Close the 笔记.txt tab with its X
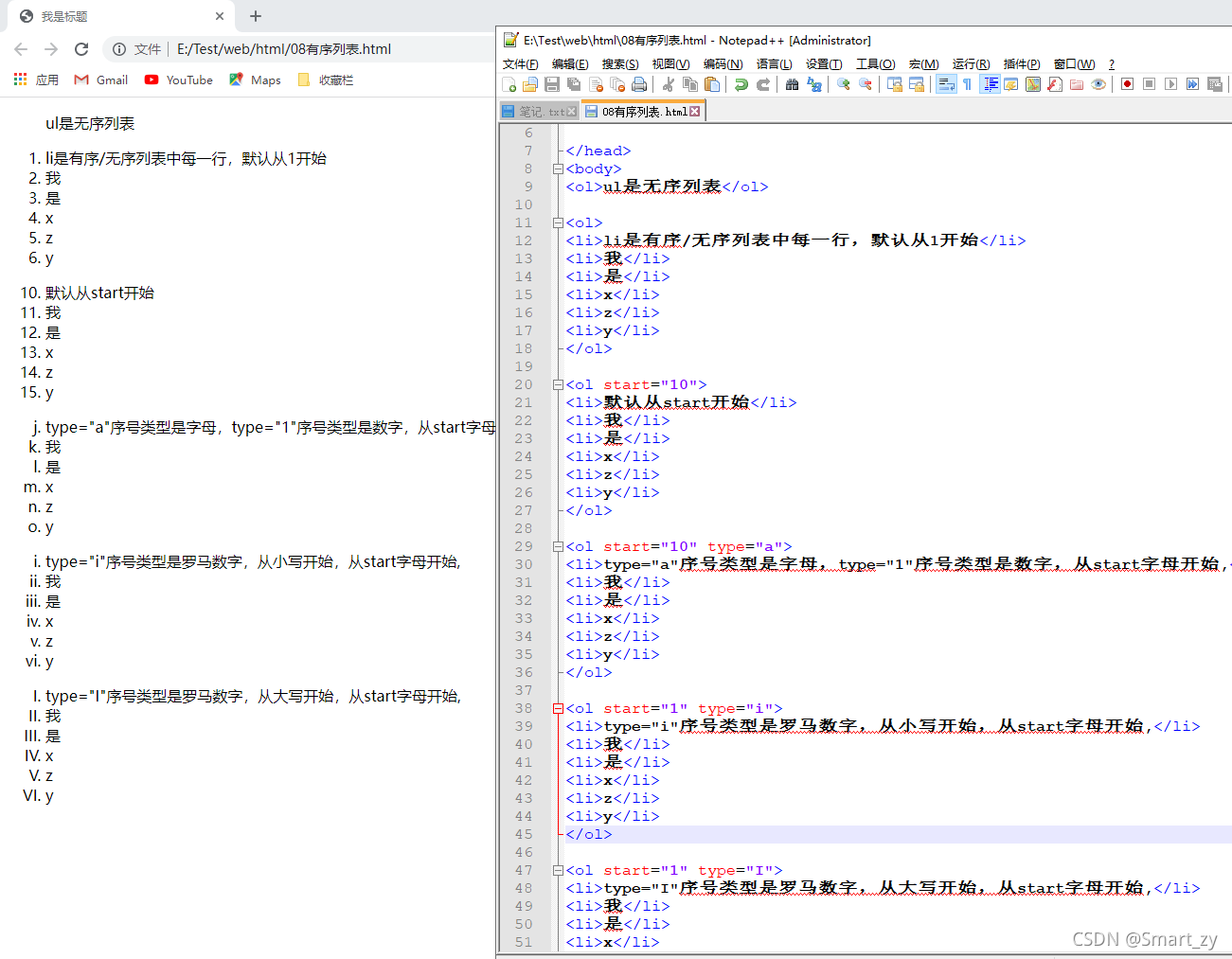Image resolution: width=1232 pixels, height=959 pixels. 571,112
